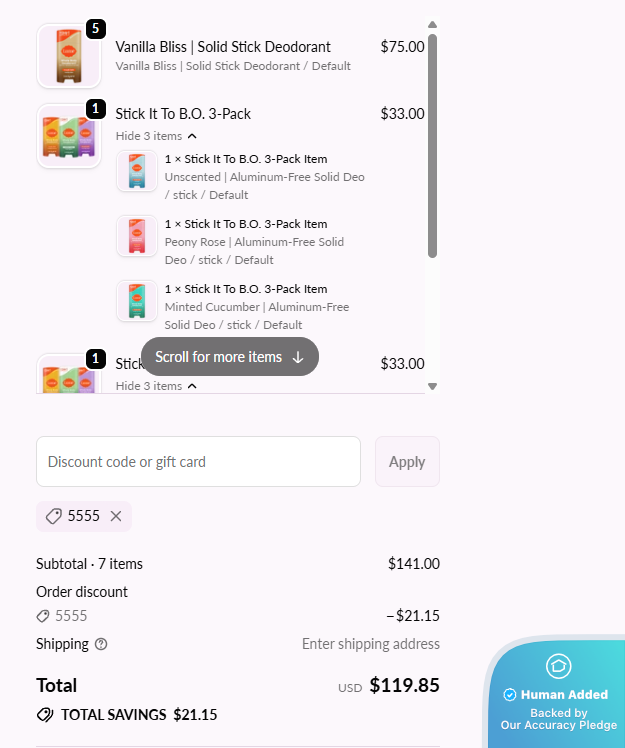Open Peony Rose deodorant item thumbnail
This screenshot has height=748, width=625.
click(x=137, y=235)
